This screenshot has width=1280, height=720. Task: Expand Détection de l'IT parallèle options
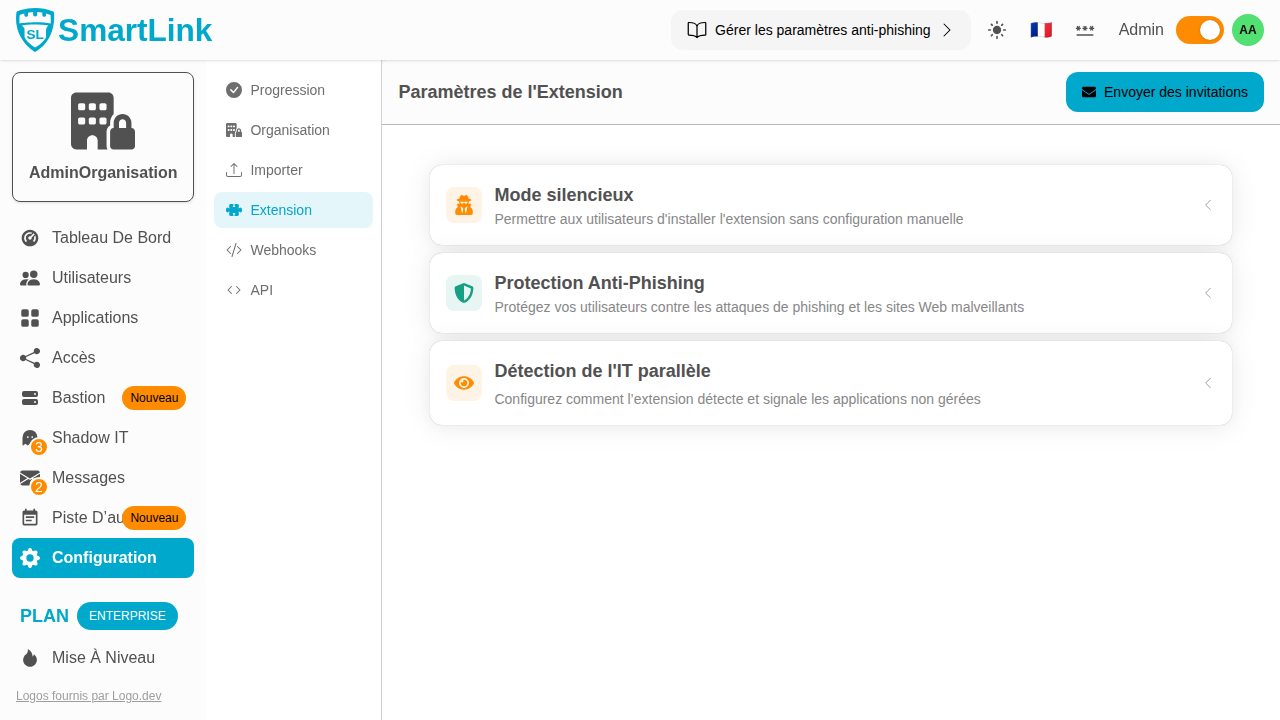(x=1207, y=383)
